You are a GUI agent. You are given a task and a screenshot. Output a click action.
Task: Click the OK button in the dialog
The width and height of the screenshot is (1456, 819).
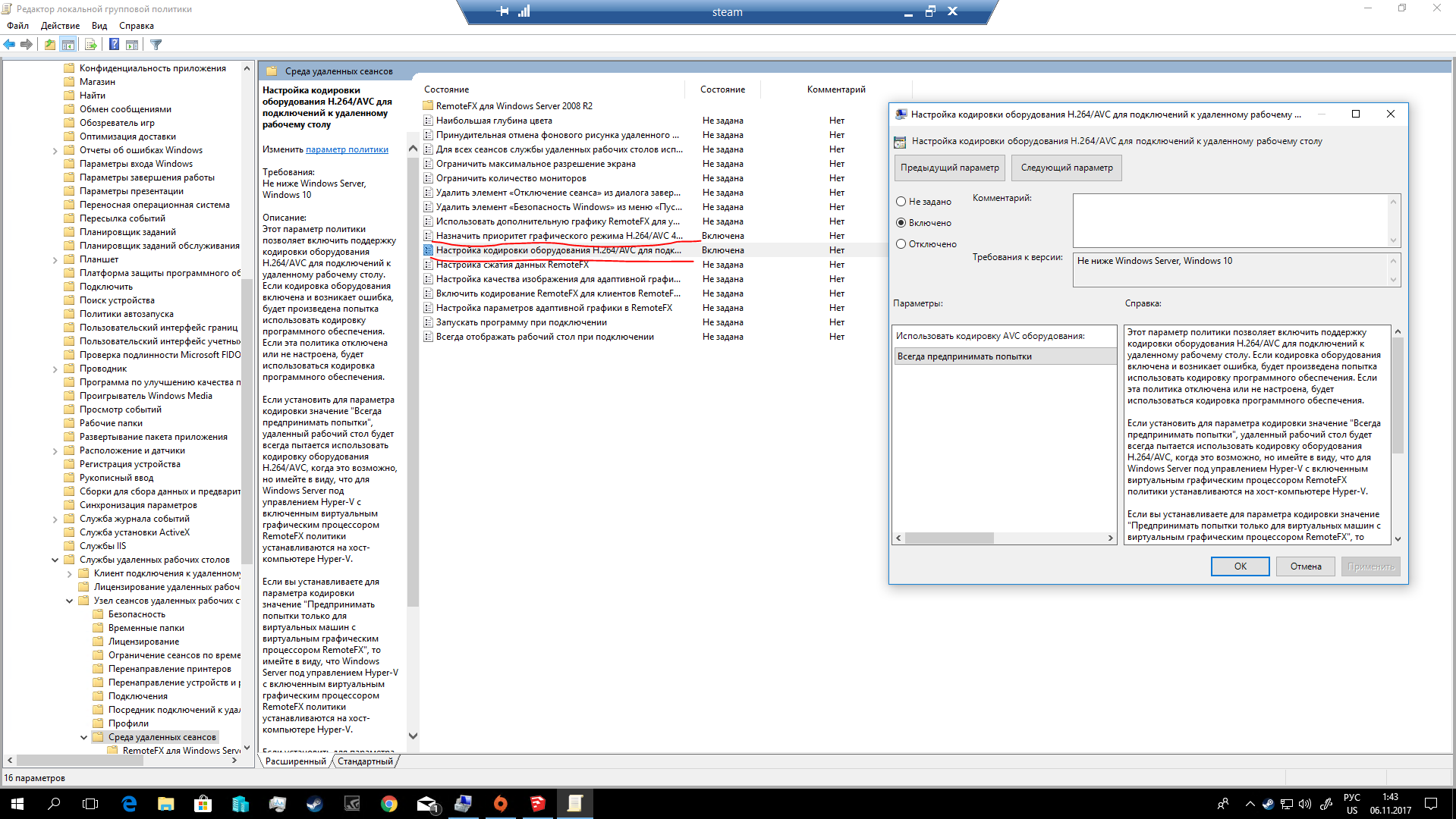click(x=1240, y=566)
